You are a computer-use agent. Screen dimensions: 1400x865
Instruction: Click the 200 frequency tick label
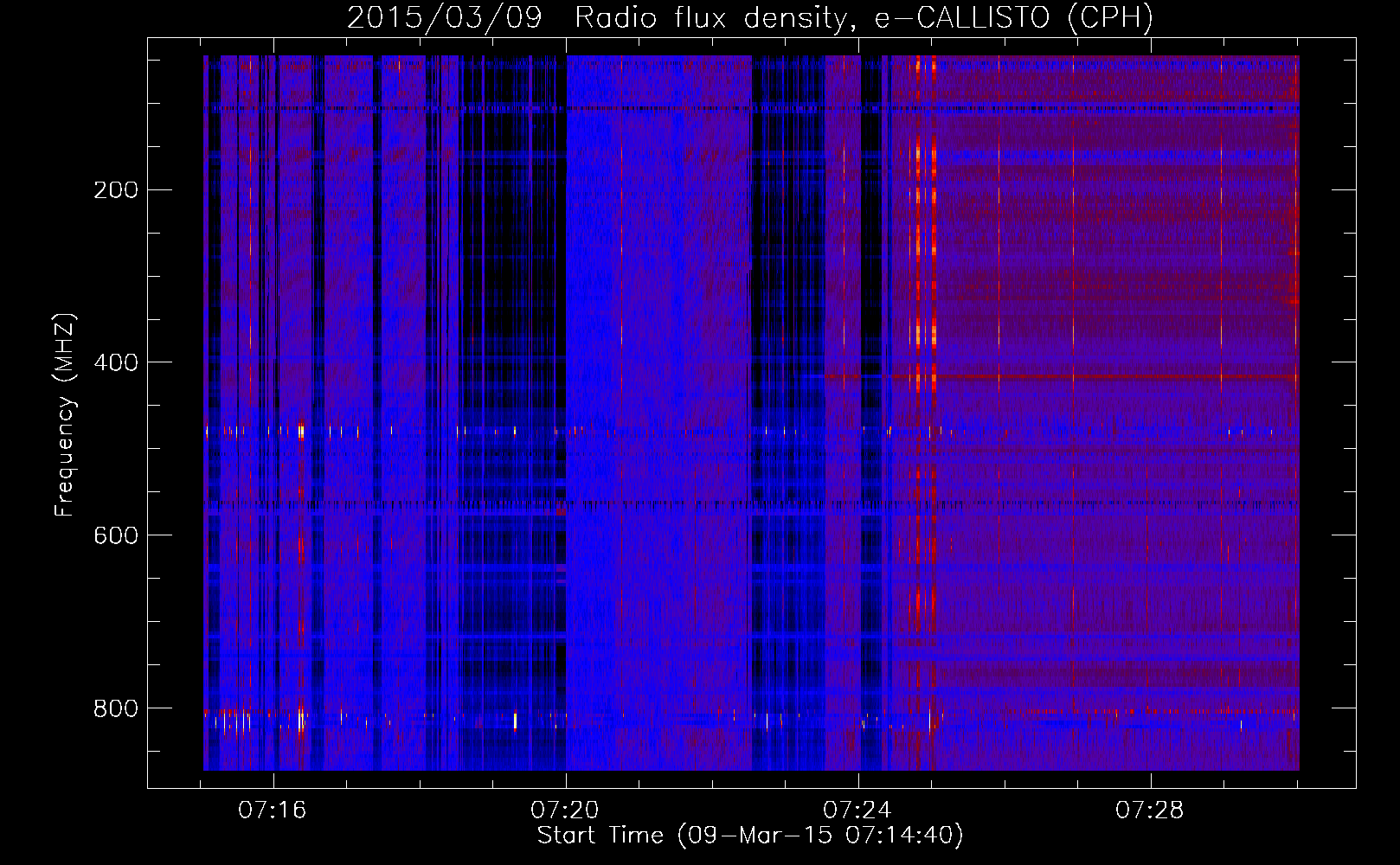[116, 189]
